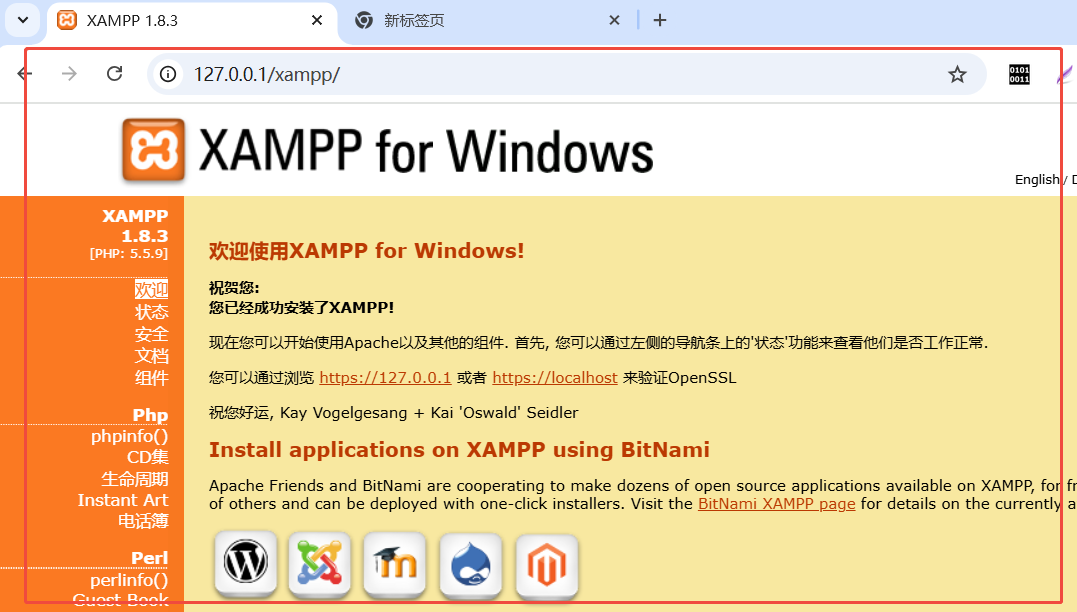Screen dimensions: 1077x612
Task: Click the Kay Vogelgesang signature line
Action: 394,413
